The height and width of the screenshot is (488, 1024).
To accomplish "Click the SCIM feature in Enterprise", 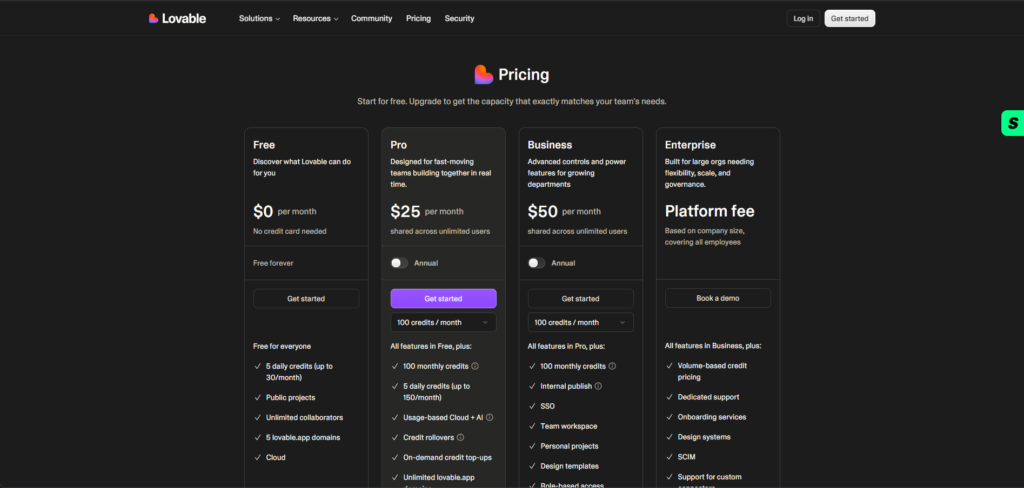I will (x=686, y=457).
